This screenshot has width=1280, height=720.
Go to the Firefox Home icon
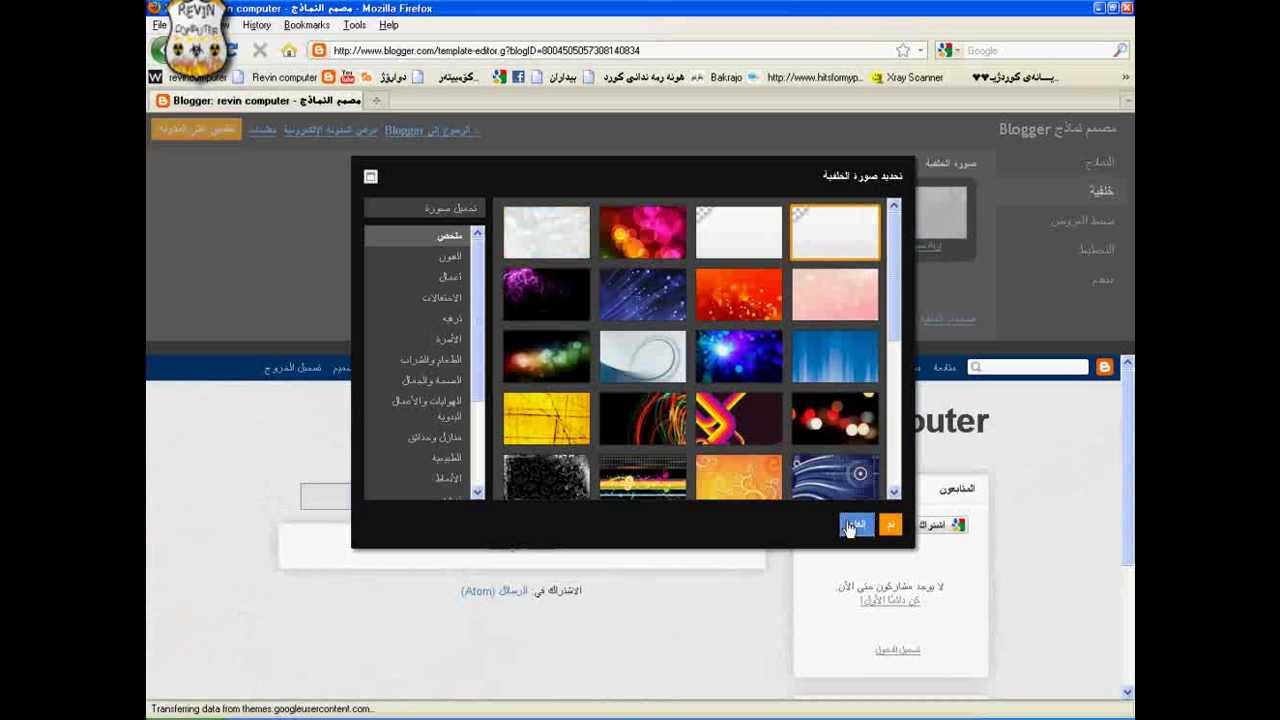point(289,50)
